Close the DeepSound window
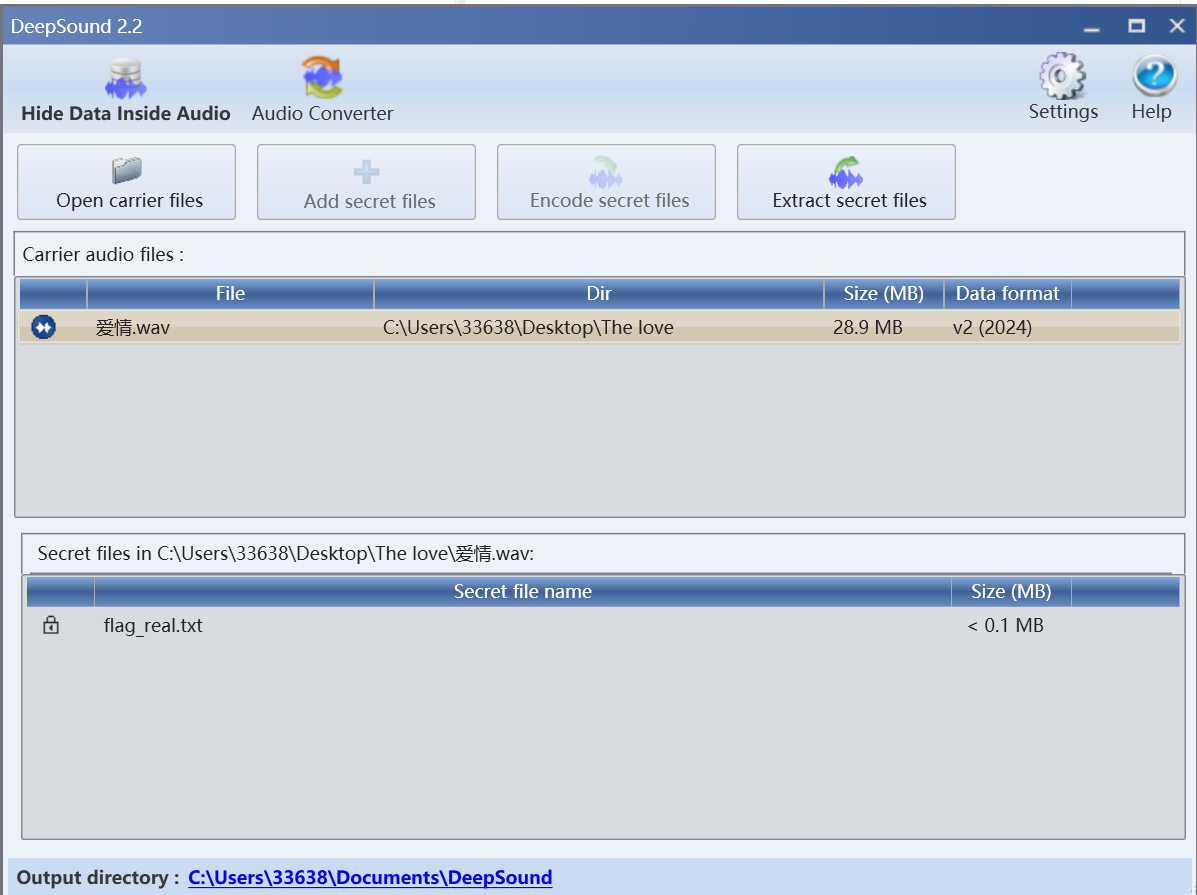This screenshot has height=895, width=1197. (x=1177, y=27)
